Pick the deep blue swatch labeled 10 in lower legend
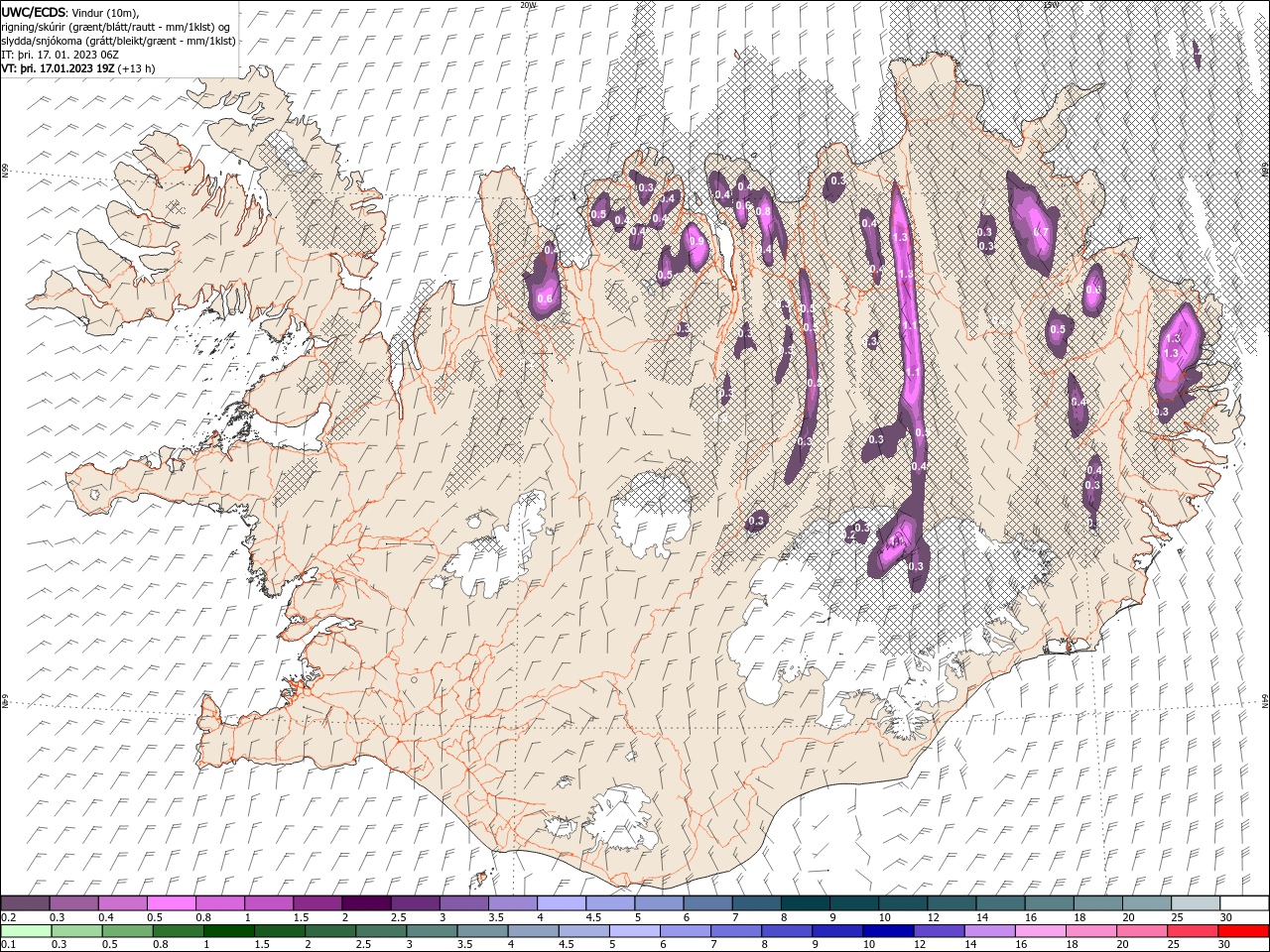Image resolution: width=1270 pixels, height=952 pixels. click(888, 931)
